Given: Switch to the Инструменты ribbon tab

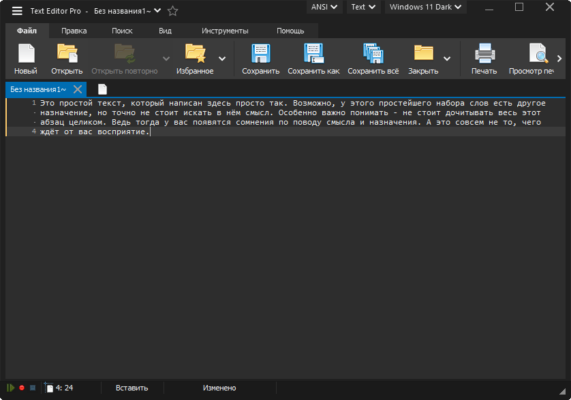Looking at the screenshot, I should click(x=225, y=31).
